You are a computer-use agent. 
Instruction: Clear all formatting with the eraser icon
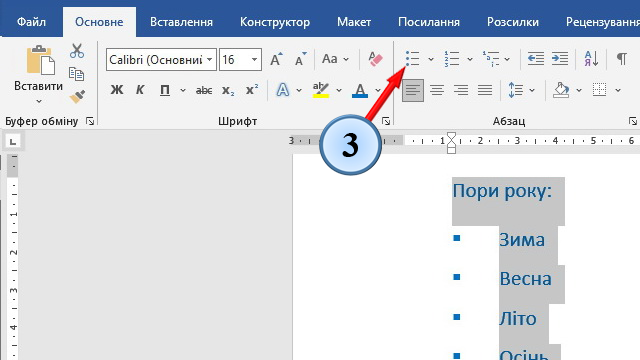(x=375, y=59)
